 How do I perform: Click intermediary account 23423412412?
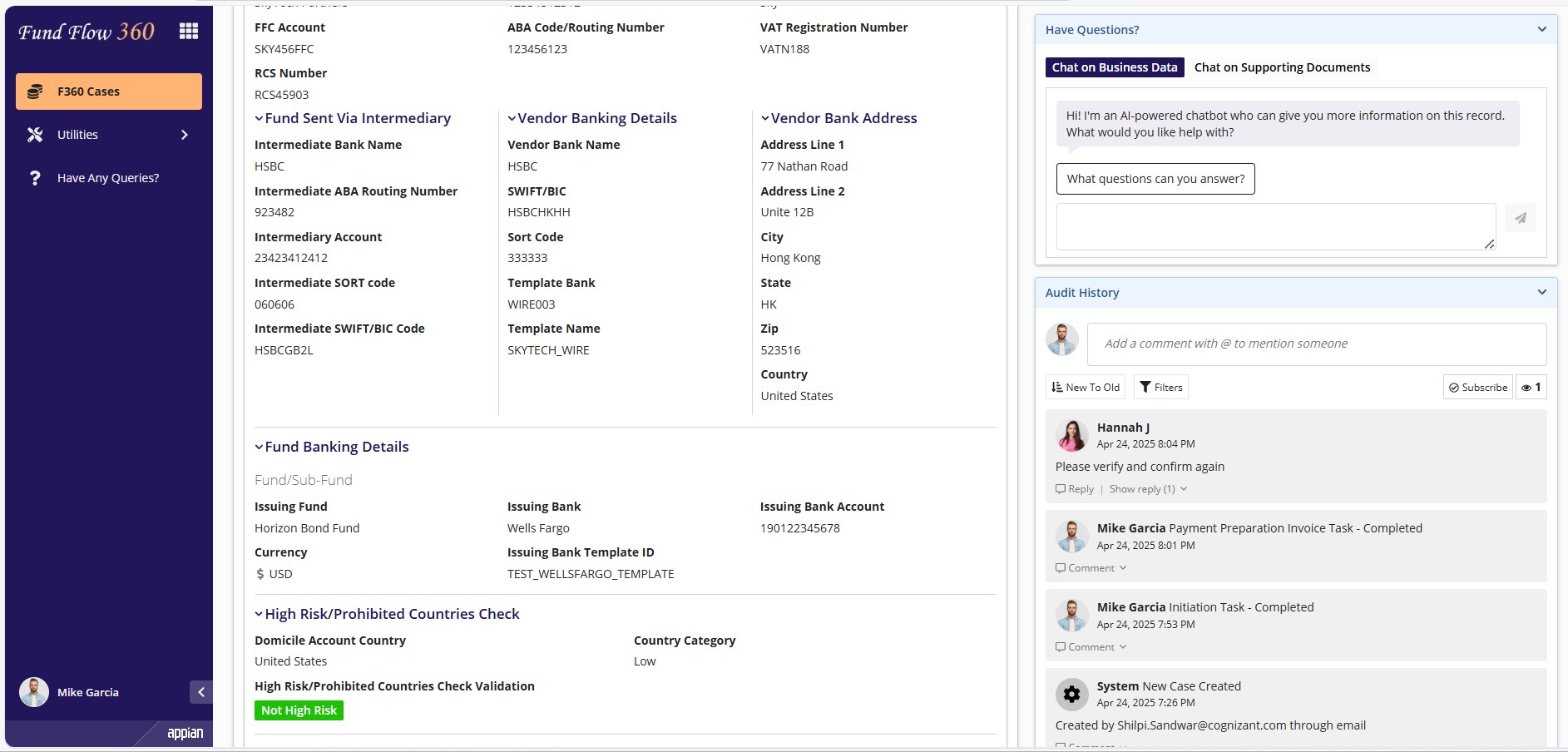[x=291, y=258]
